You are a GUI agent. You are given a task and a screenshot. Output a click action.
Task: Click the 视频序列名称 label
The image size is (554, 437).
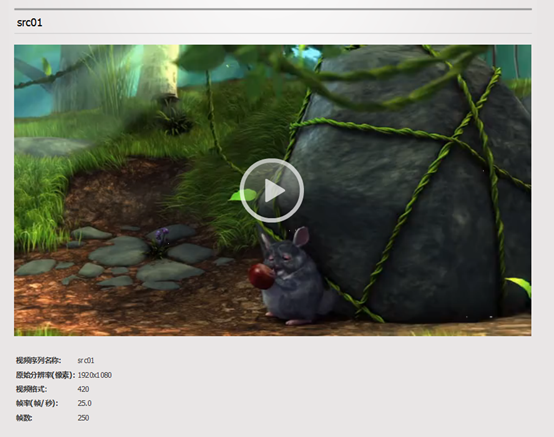coord(39,360)
